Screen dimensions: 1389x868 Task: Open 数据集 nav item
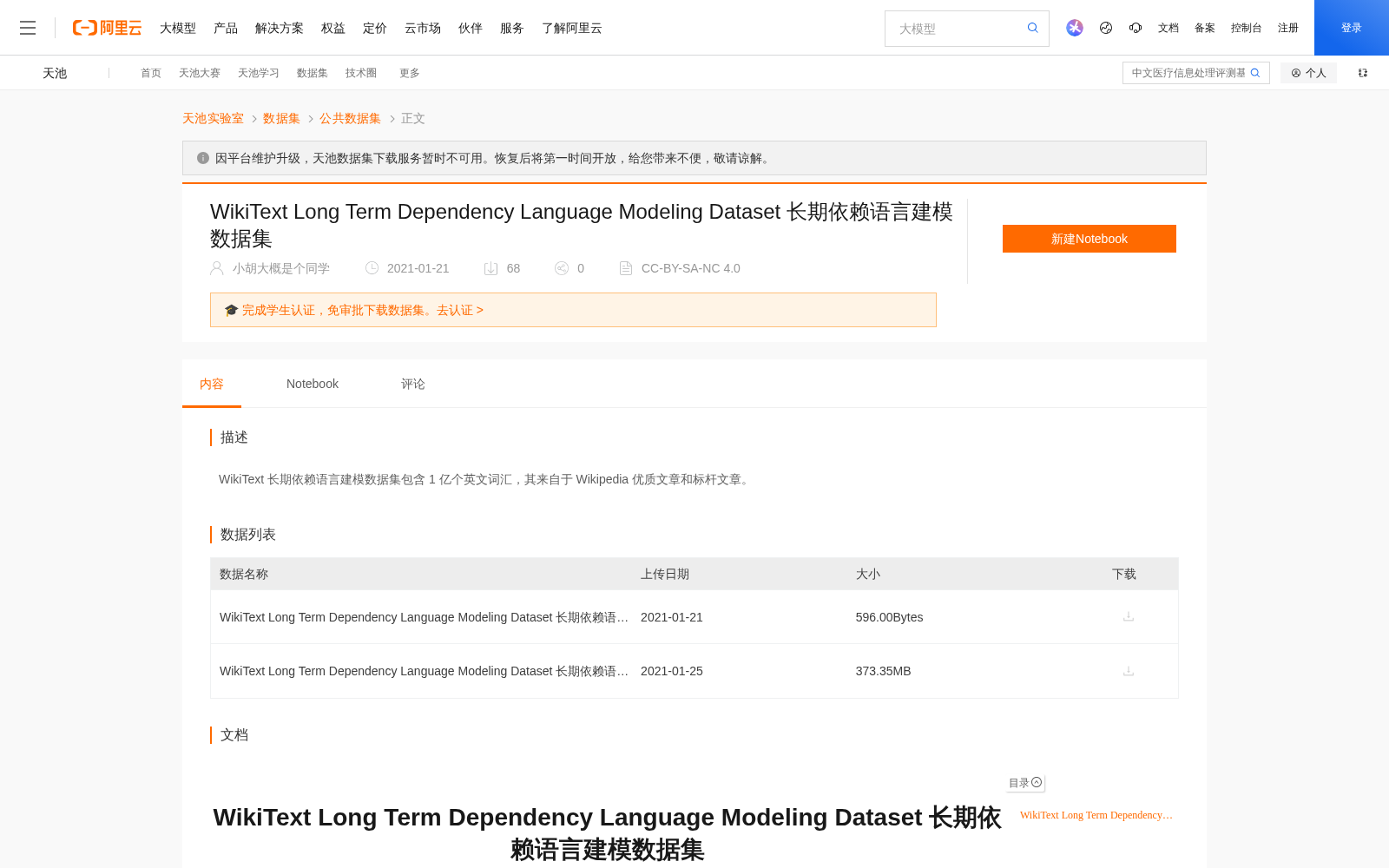313,73
